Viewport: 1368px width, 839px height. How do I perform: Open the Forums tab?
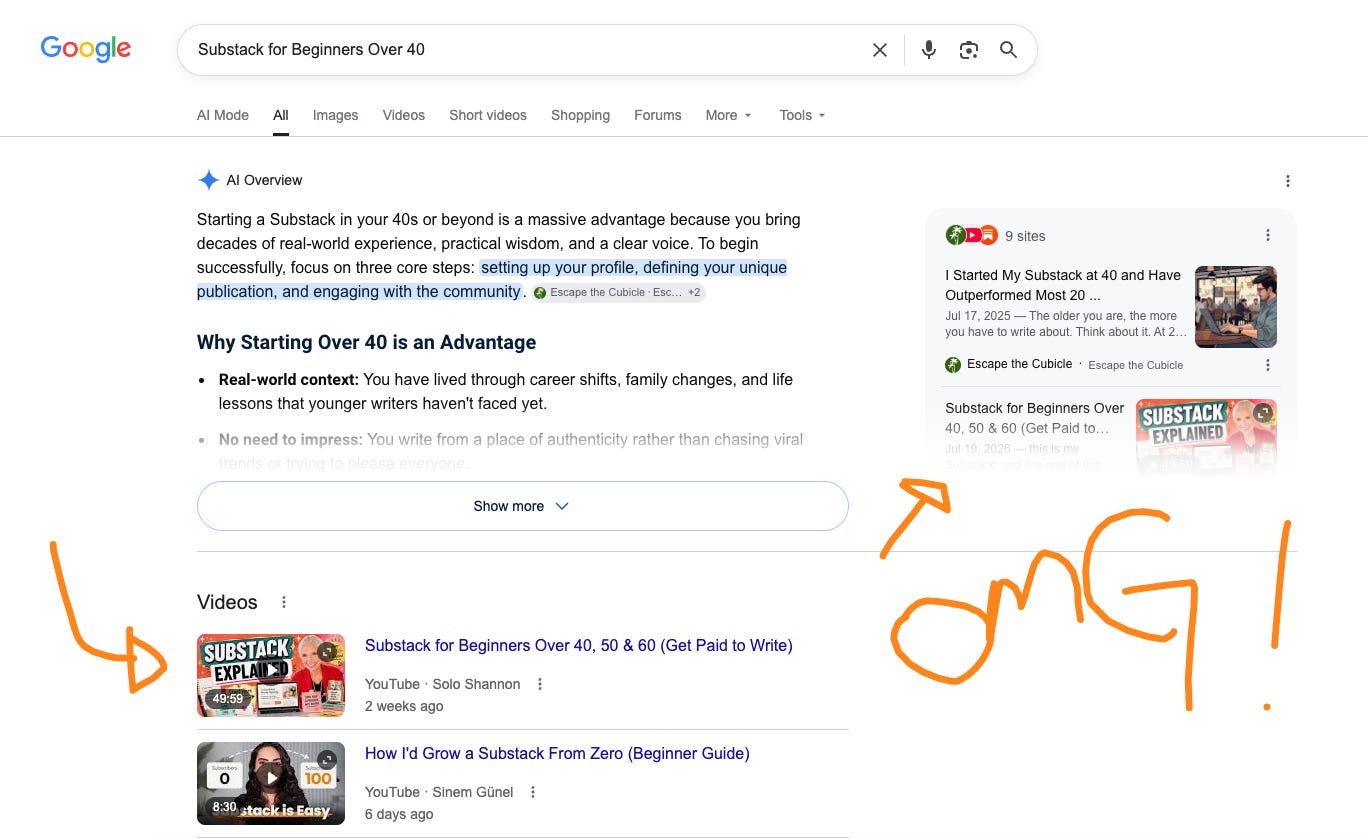pos(658,115)
